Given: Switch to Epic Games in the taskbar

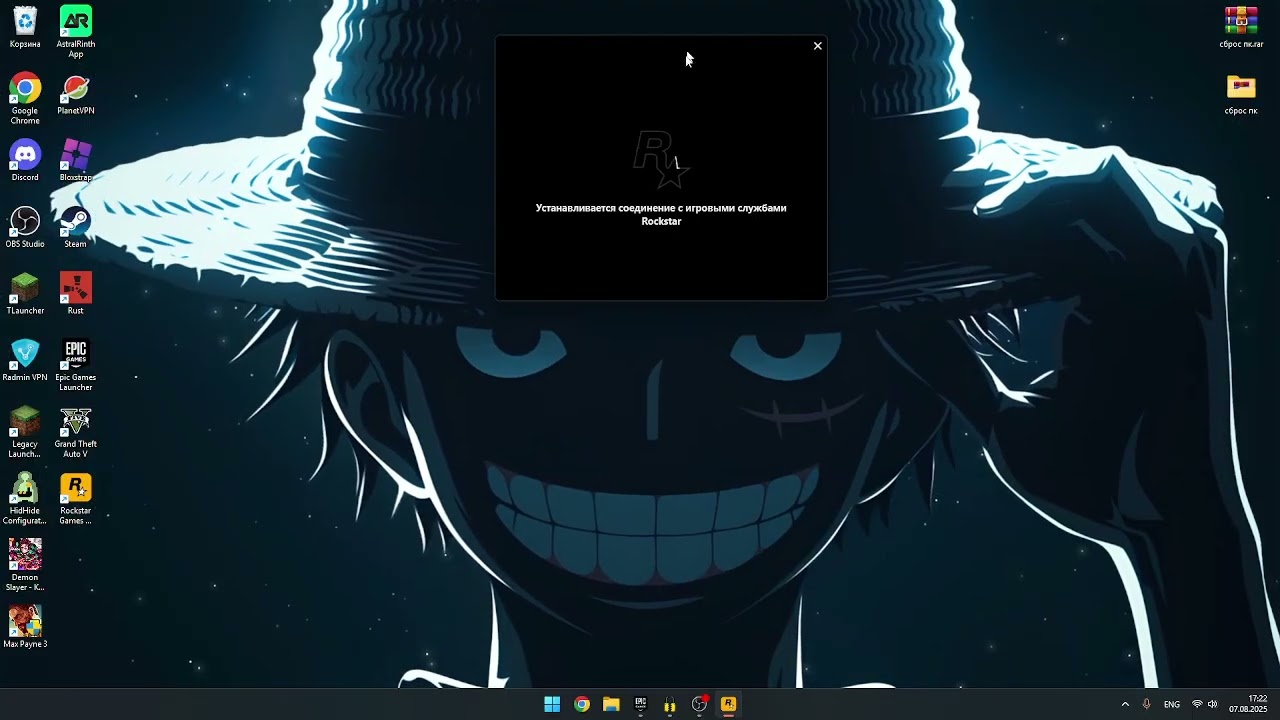Looking at the screenshot, I should pos(641,704).
